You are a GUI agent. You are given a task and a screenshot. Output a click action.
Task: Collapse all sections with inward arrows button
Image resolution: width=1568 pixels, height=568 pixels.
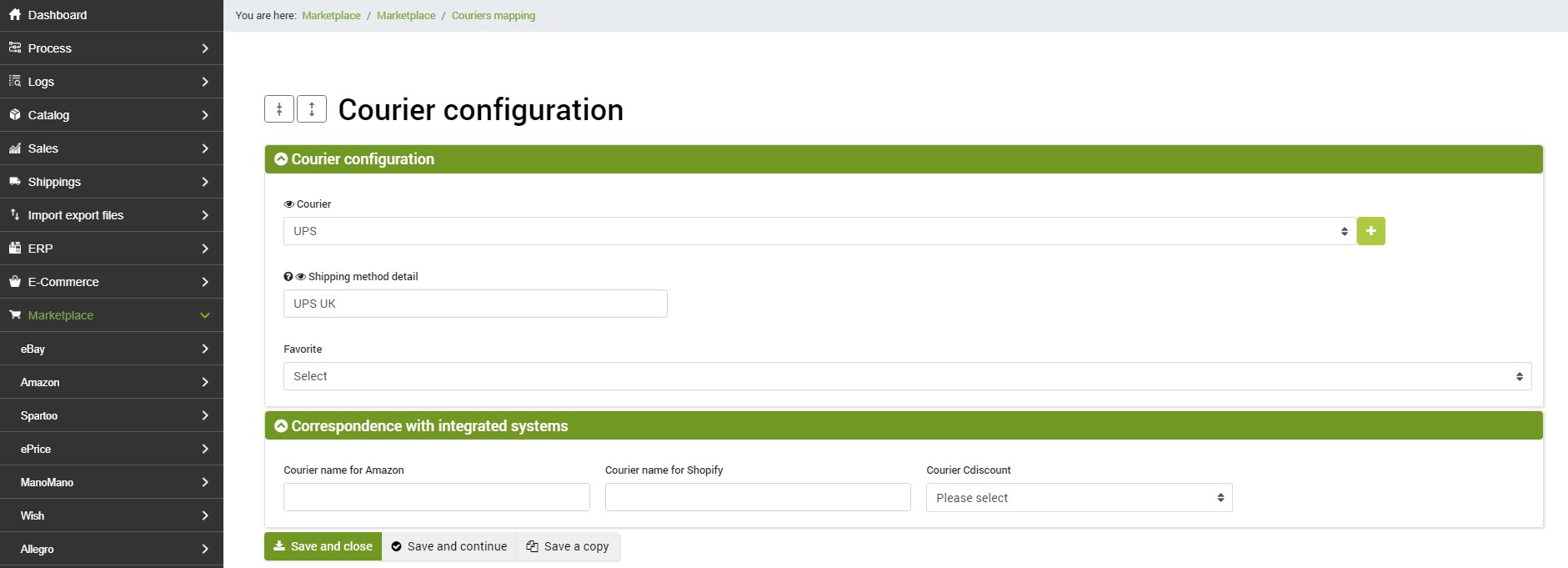pos(279,109)
